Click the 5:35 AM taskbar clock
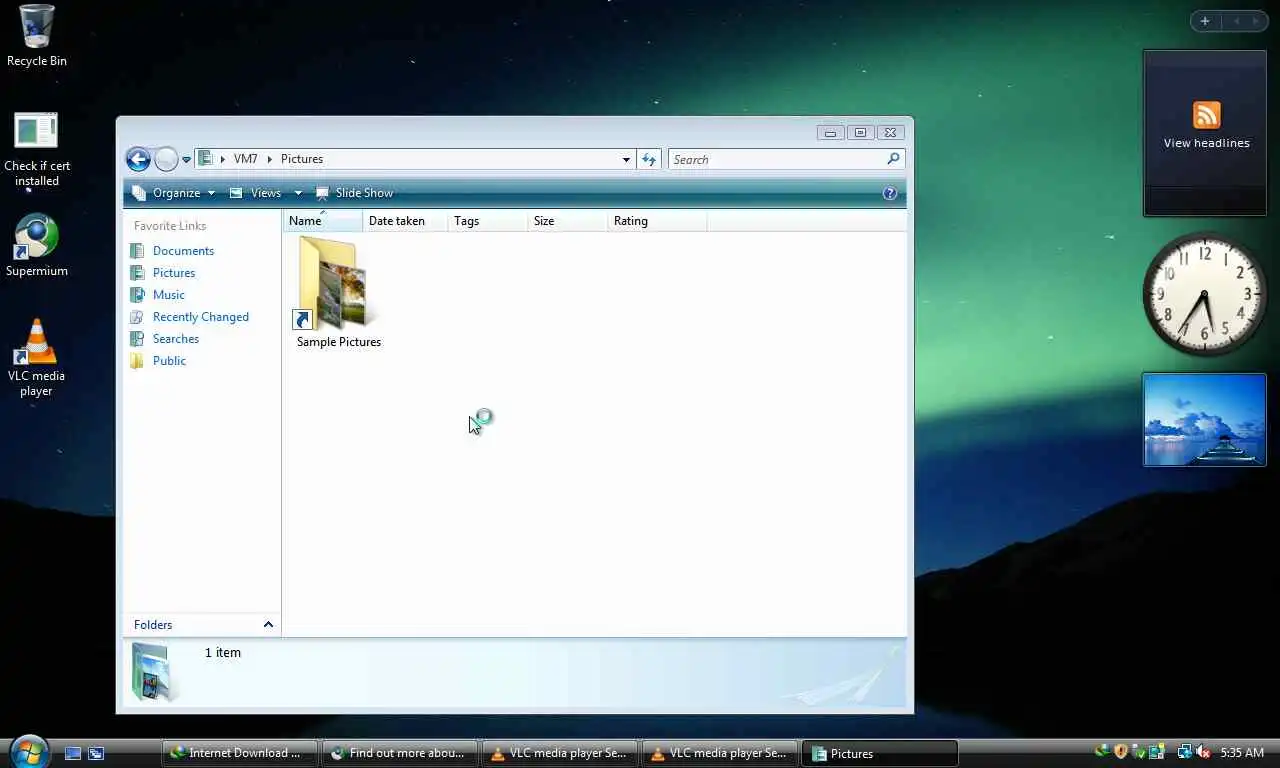This screenshot has width=1280, height=768. coord(1242,753)
